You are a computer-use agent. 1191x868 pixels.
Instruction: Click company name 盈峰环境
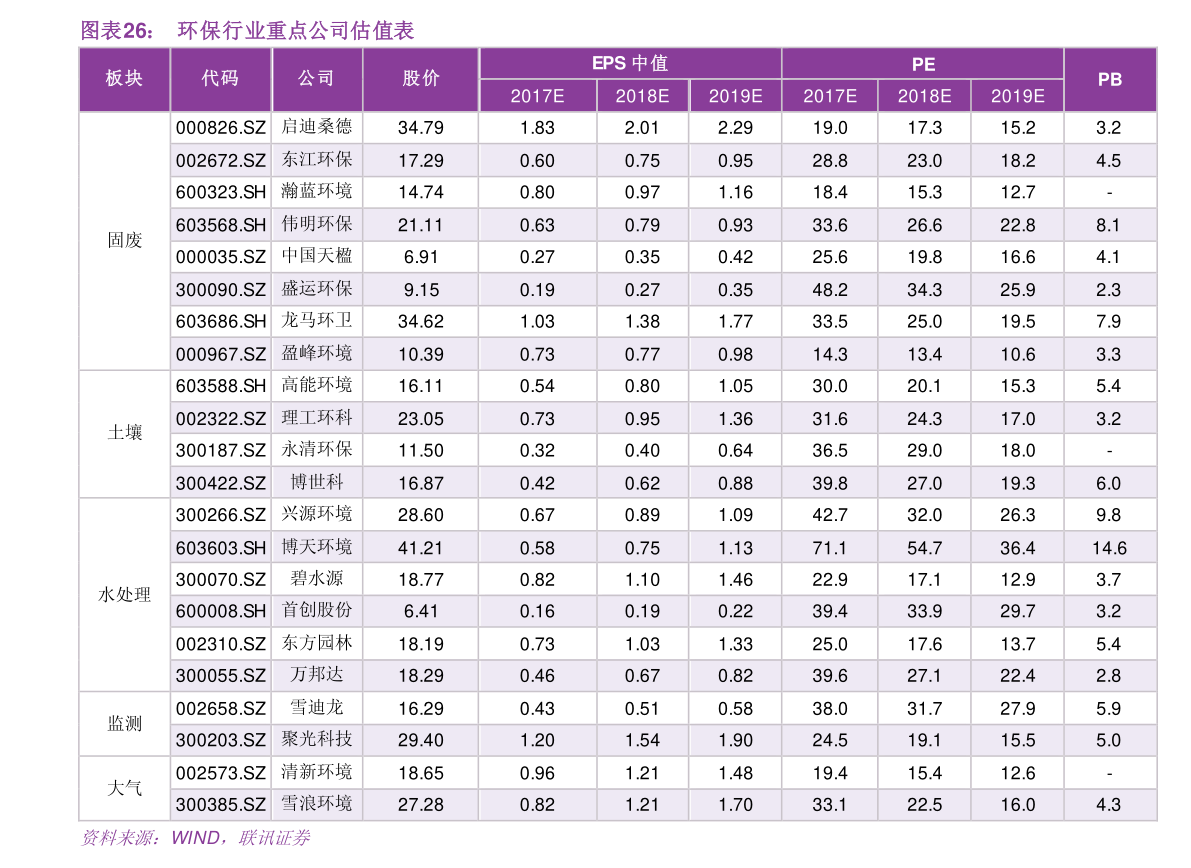coord(317,353)
